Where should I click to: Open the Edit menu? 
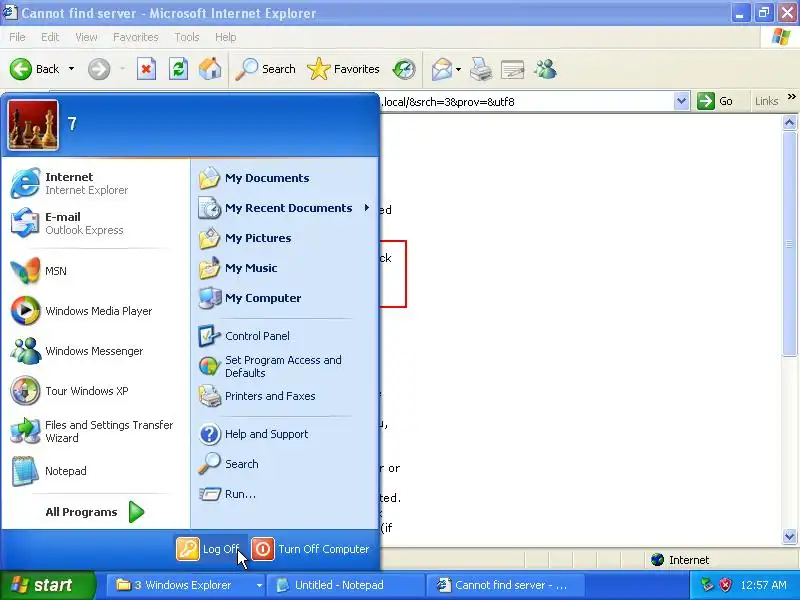tap(50, 37)
